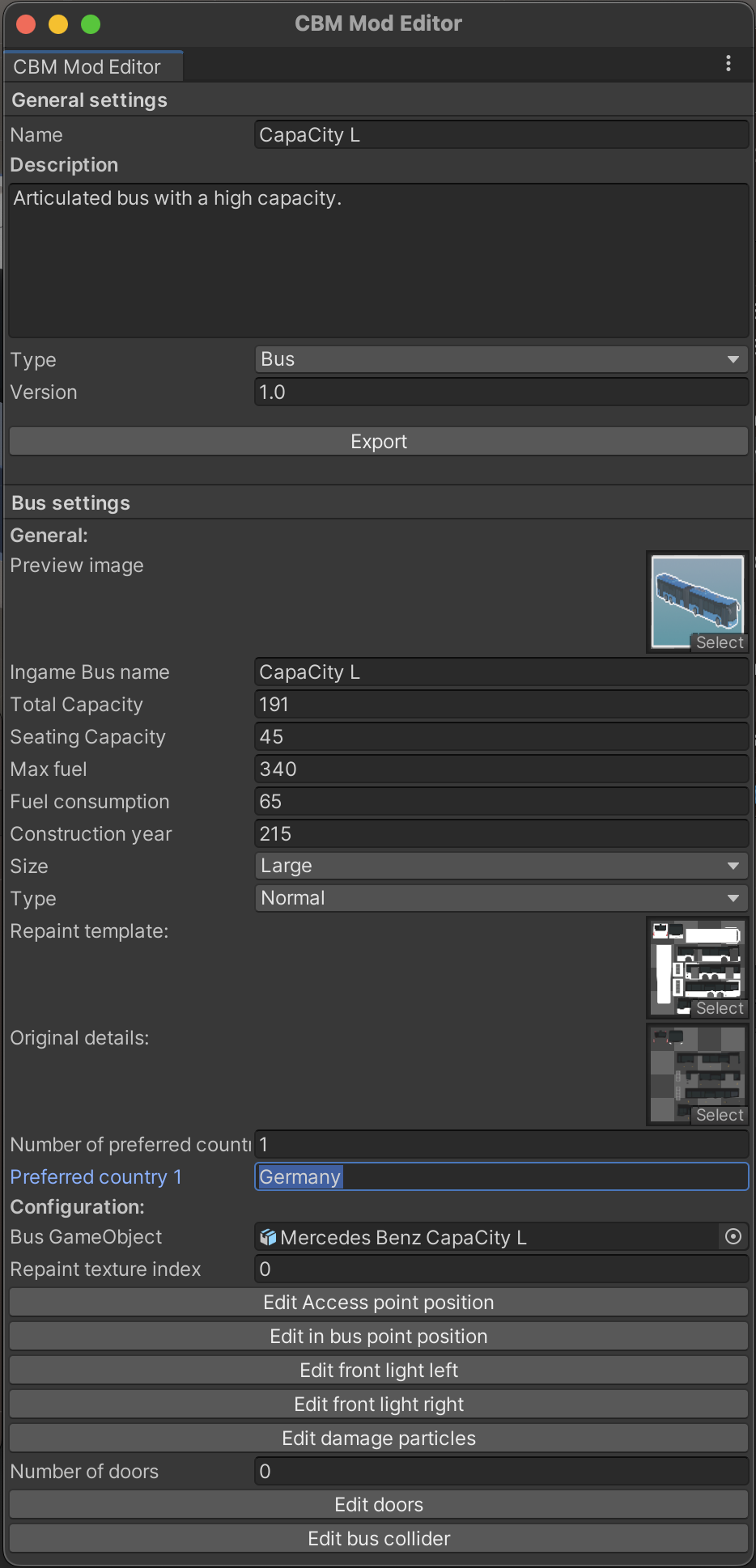Click Edit Access point position button
756x1568 pixels.
(x=379, y=1302)
